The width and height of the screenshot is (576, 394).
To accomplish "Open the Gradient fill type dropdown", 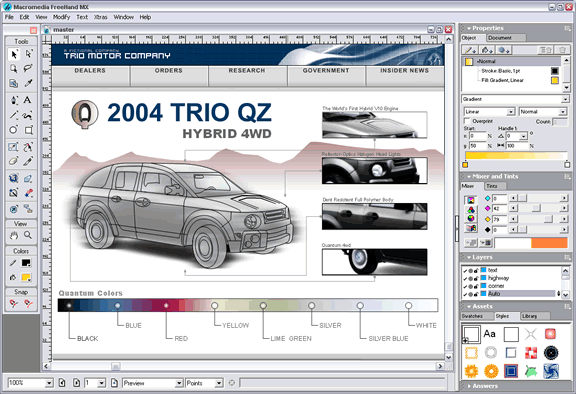I will (x=565, y=99).
